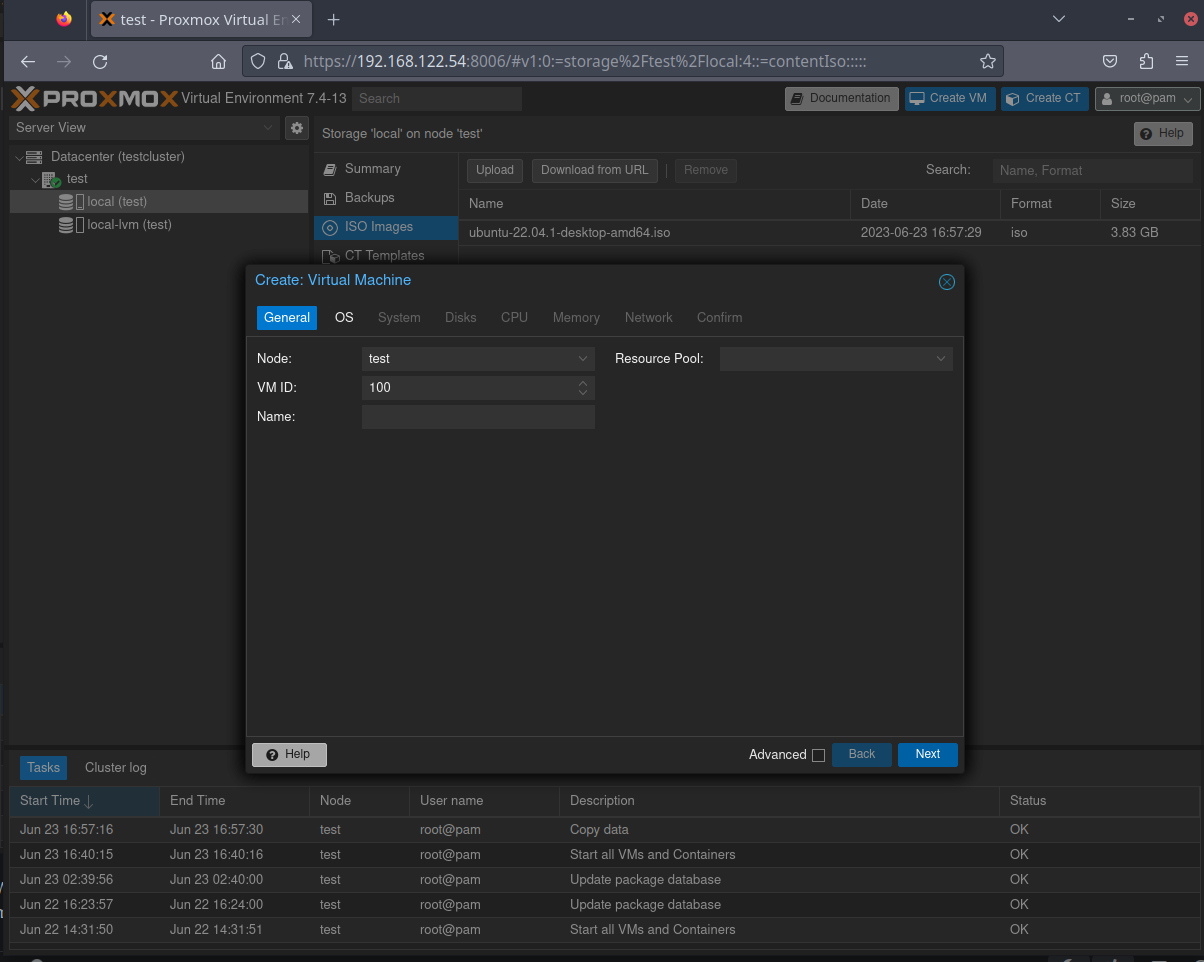The image size is (1204, 962).
Task: Click the Summary book icon
Action: click(330, 169)
